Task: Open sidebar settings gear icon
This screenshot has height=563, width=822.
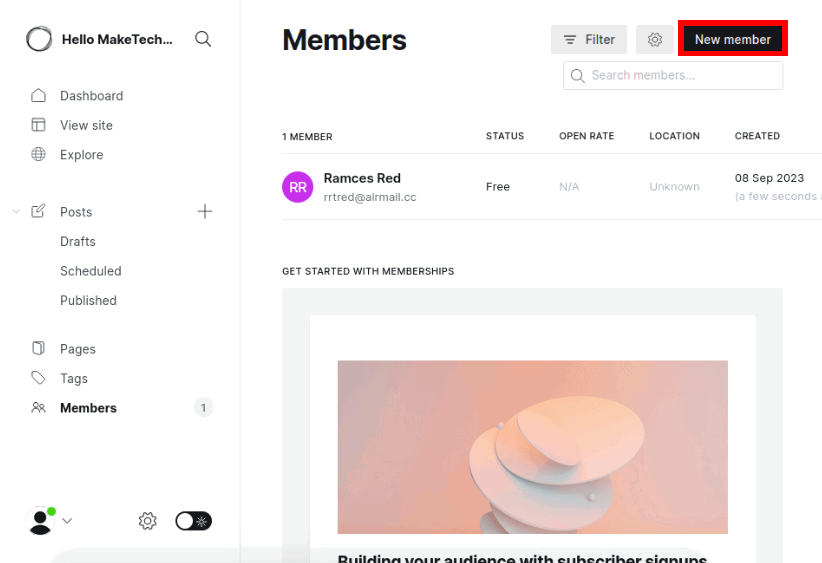Action: click(x=148, y=521)
